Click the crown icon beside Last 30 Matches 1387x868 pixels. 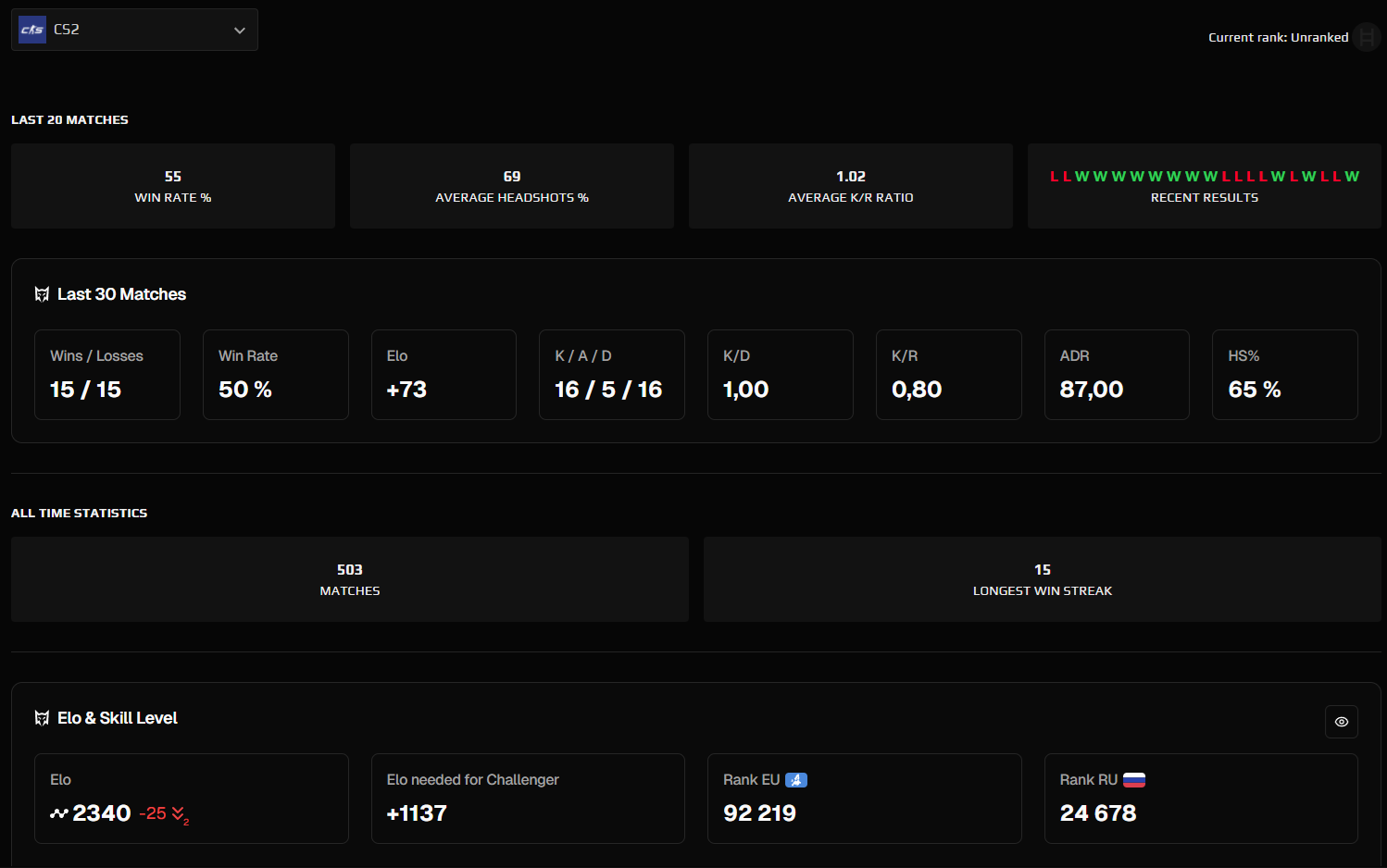(42, 293)
